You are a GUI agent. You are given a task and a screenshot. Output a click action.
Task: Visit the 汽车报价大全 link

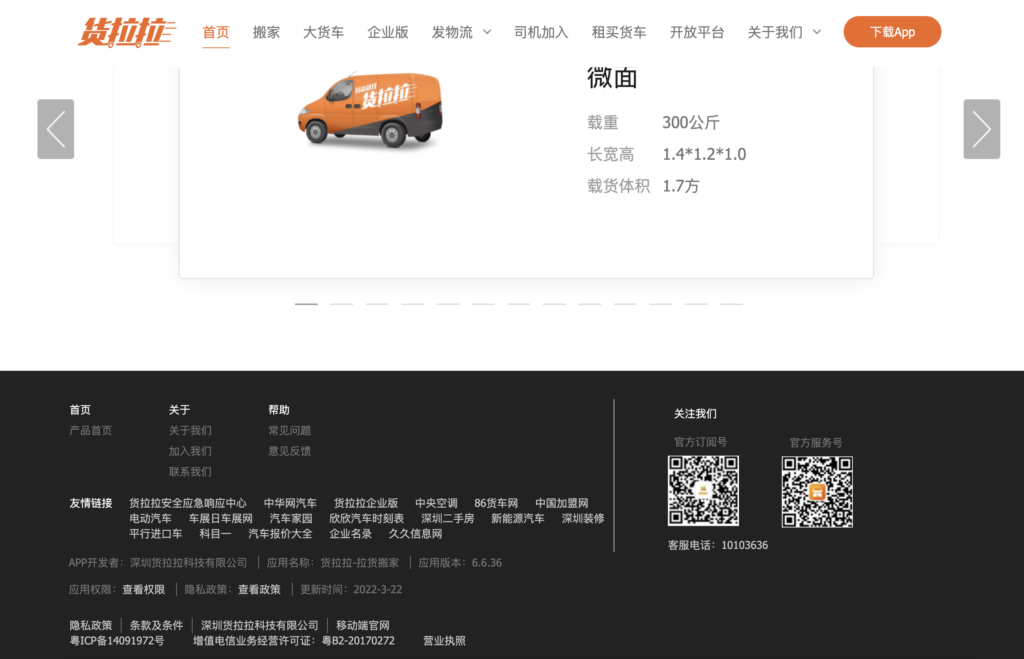[x=280, y=534]
